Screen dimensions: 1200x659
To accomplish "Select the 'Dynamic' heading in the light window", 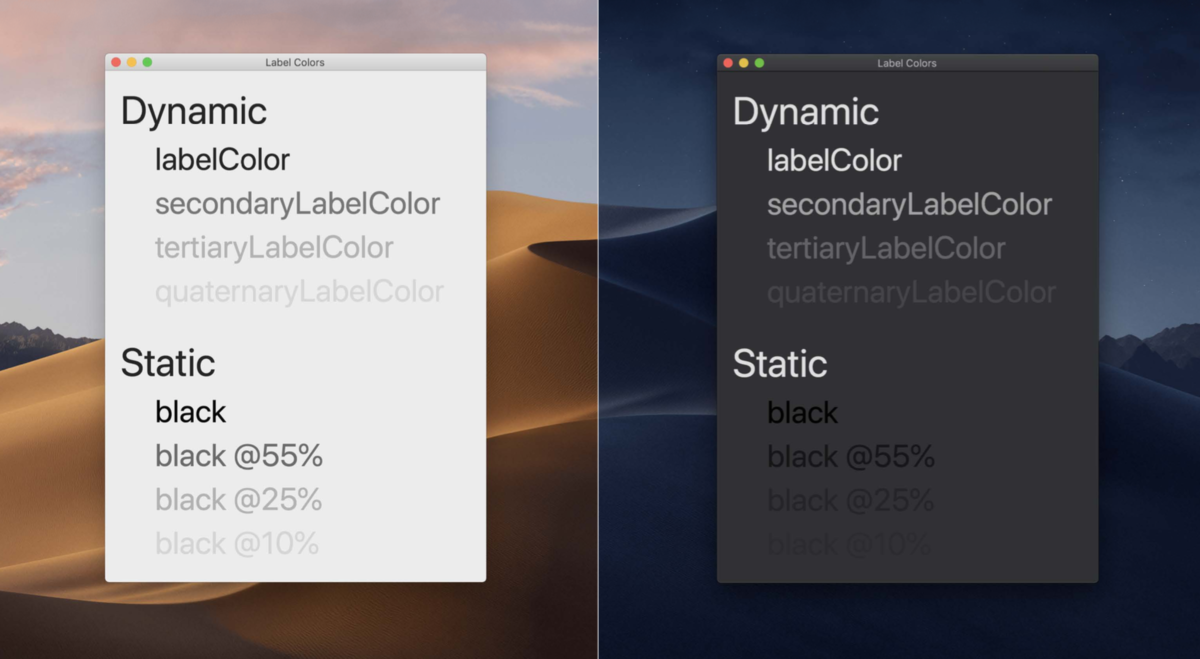I will pyautogui.click(x=194, y=112).
